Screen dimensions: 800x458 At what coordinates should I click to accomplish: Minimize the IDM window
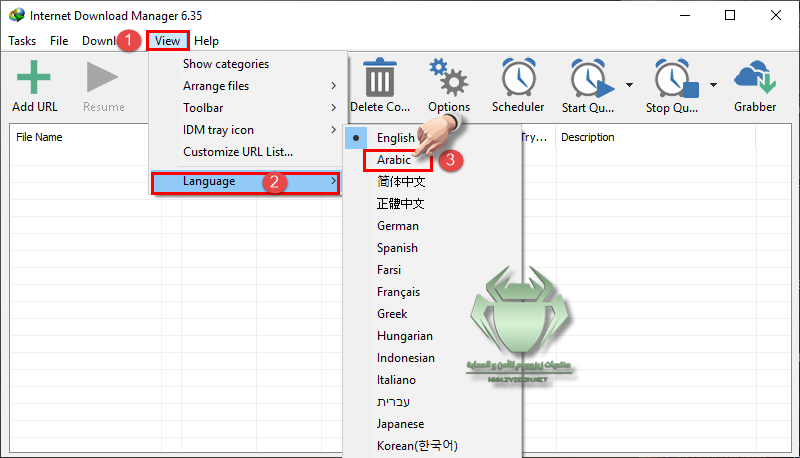pyautogui.click(x=685, y=15)
